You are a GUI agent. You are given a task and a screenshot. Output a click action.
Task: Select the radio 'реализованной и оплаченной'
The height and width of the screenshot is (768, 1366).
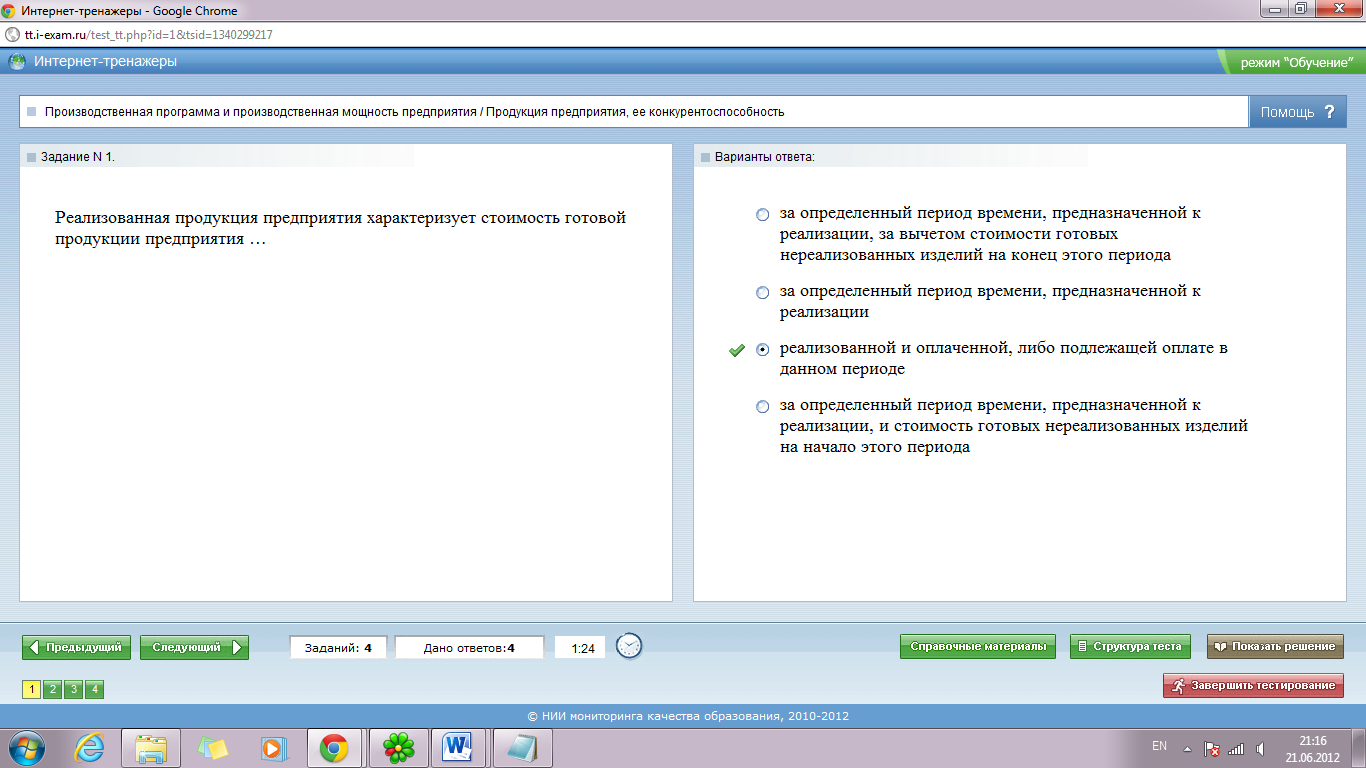coord(763,350)
